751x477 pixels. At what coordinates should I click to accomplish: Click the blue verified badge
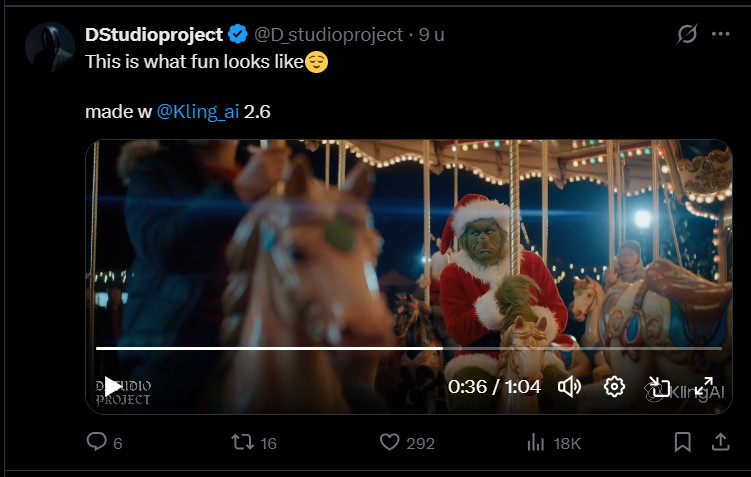[x=238, y=34]
